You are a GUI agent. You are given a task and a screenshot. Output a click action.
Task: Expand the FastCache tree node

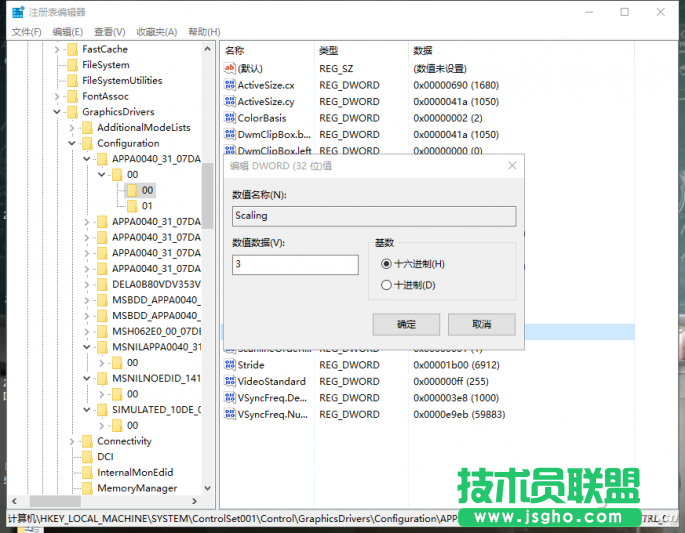coord(56,50)
